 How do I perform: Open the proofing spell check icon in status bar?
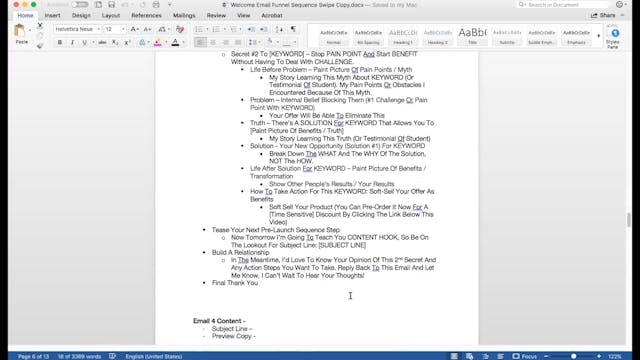pos(112,356)
